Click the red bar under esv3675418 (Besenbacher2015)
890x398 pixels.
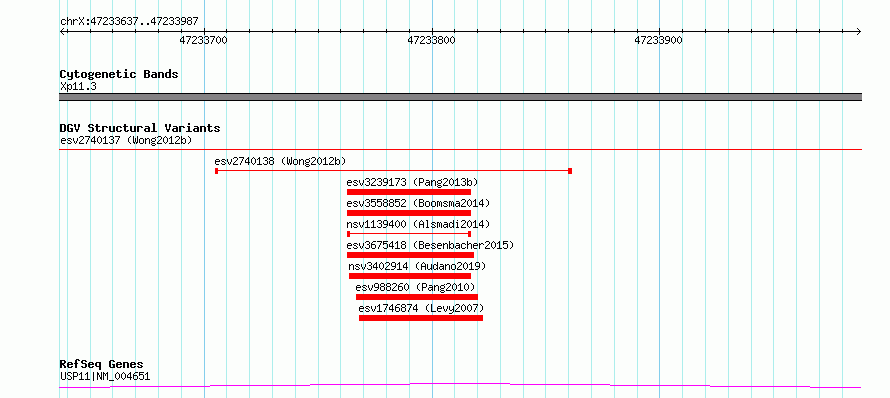pyautogui.click(x=410, y=255)
